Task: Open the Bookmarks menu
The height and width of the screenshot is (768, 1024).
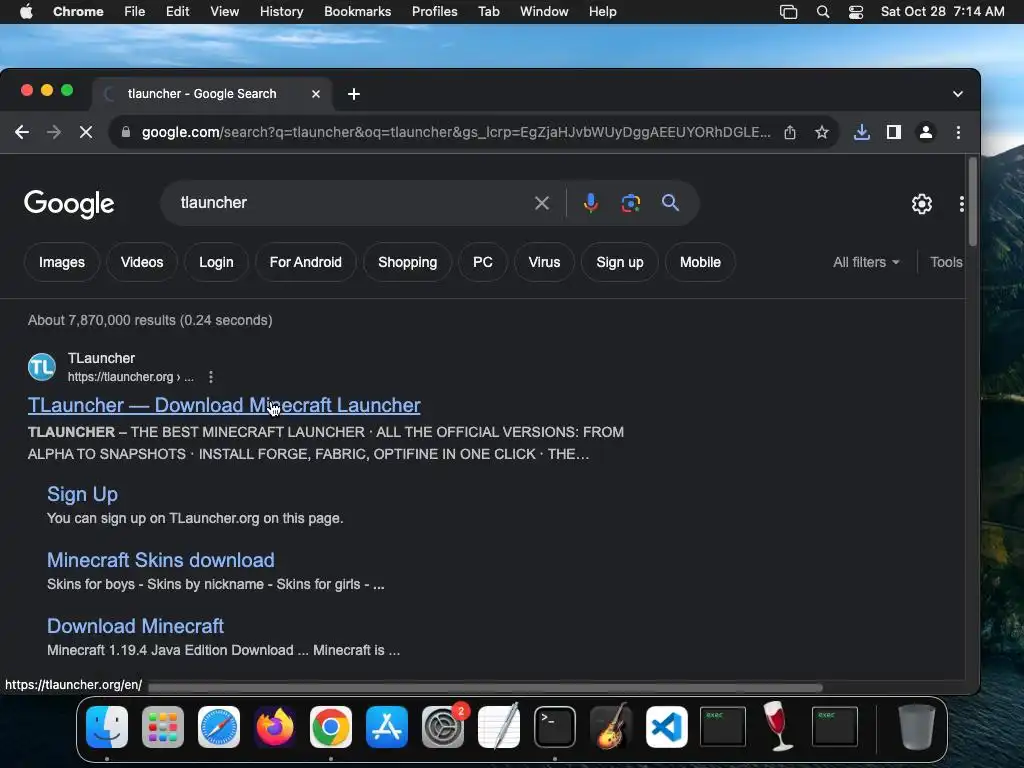Action: tap(357, 12)
